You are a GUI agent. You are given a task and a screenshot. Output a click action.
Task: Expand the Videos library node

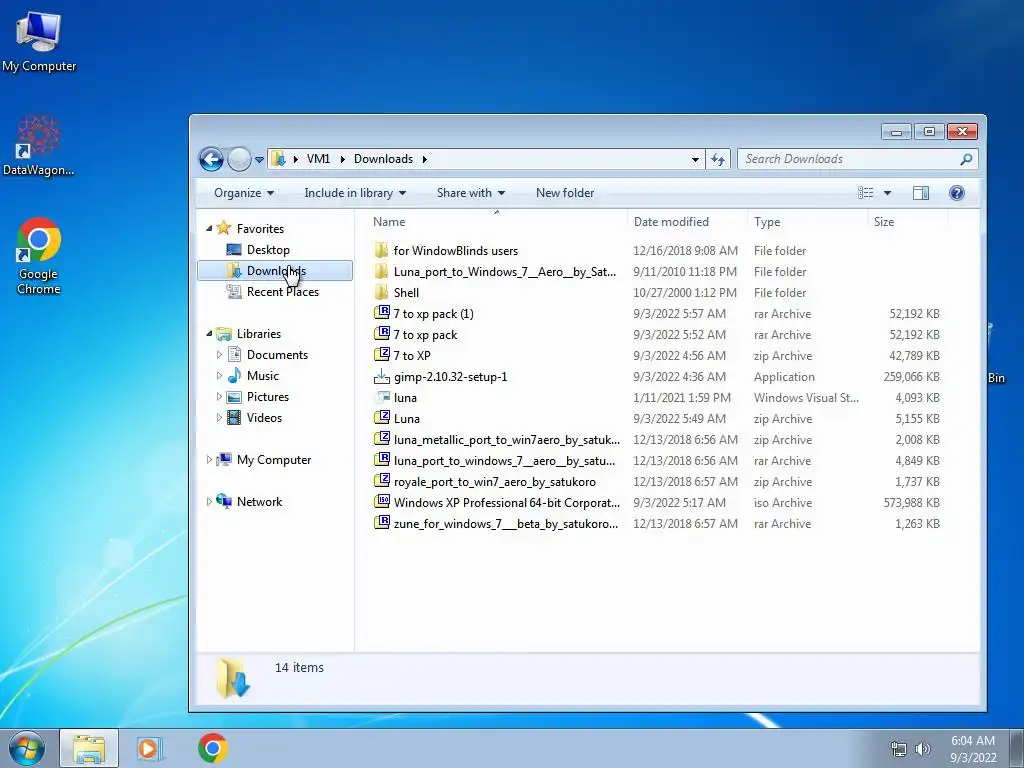tap(219, 417)
